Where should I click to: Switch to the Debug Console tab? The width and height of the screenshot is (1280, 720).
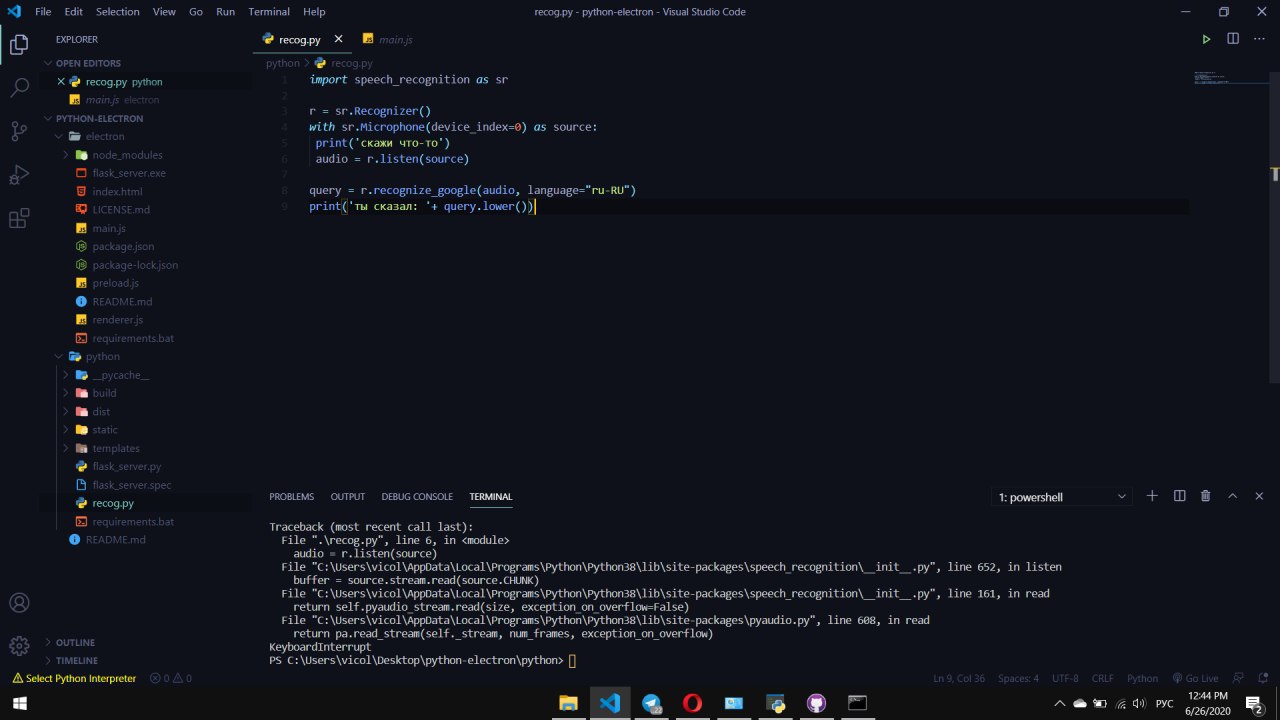tap(417, 497)
